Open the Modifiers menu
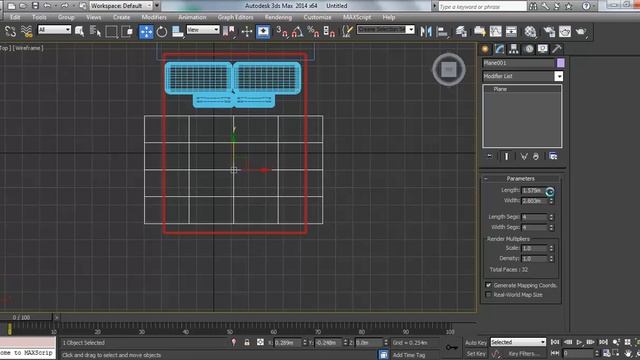Viewport: 640px width, 360px height. coord(154,17)
